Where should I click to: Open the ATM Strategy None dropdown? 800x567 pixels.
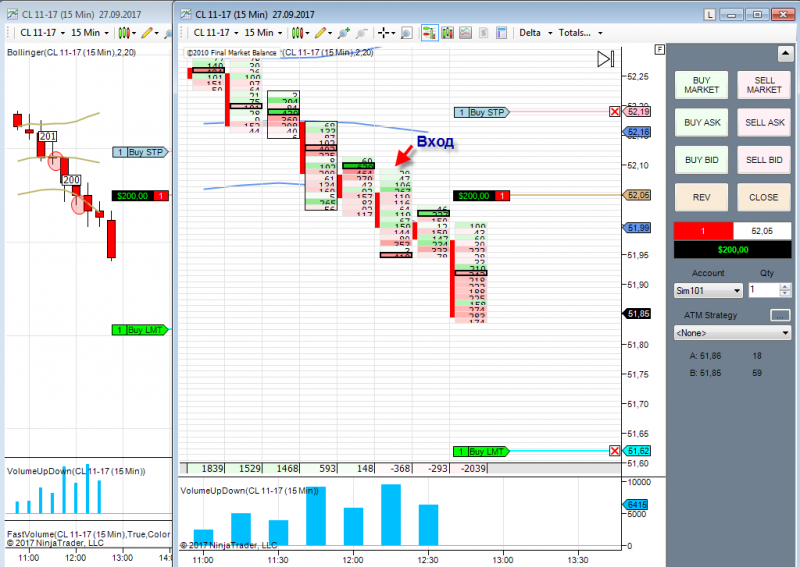[732, 333]
